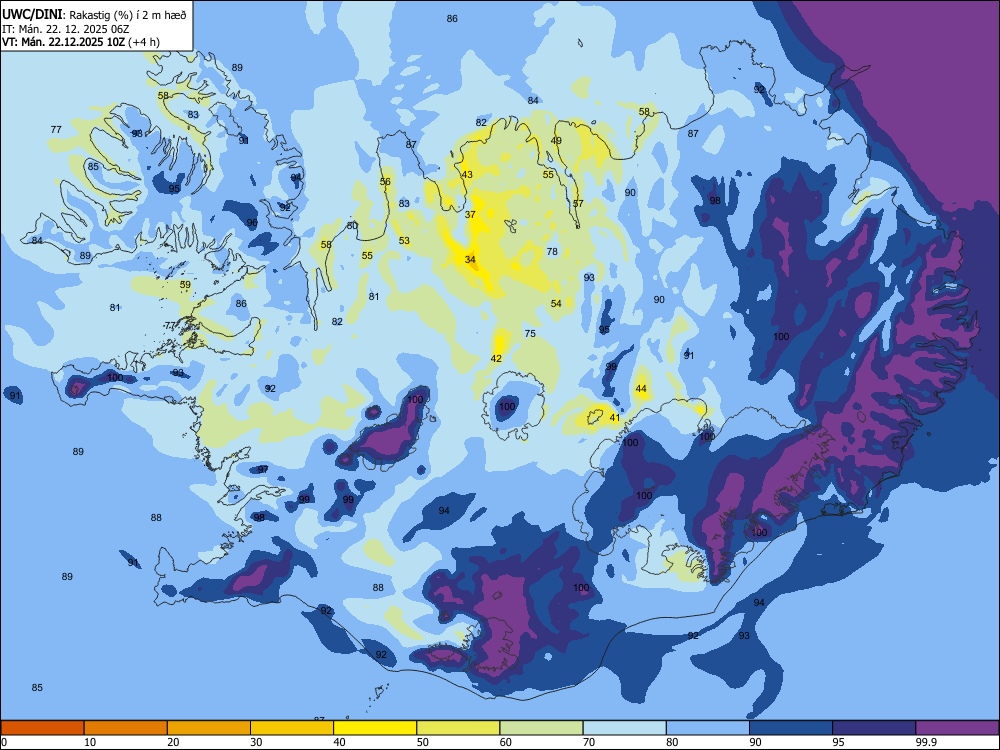Screen dimensions: 1000x750
Task: Select the 50–60 pale yellow legend swatch
Action: (x=458, y=728)
